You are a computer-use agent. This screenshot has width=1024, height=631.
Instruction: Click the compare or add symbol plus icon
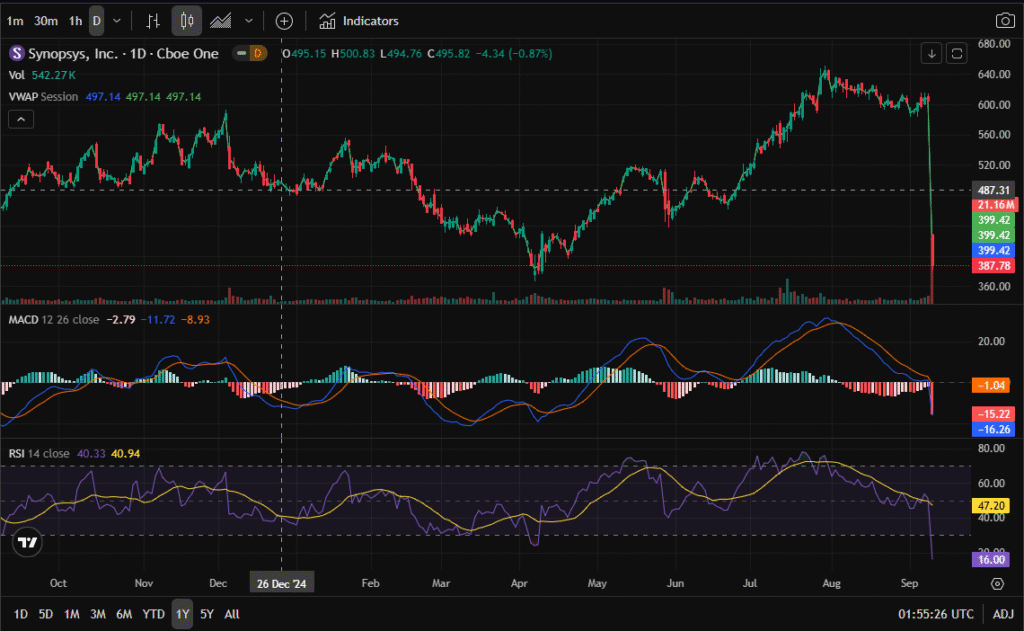point(284,21)
